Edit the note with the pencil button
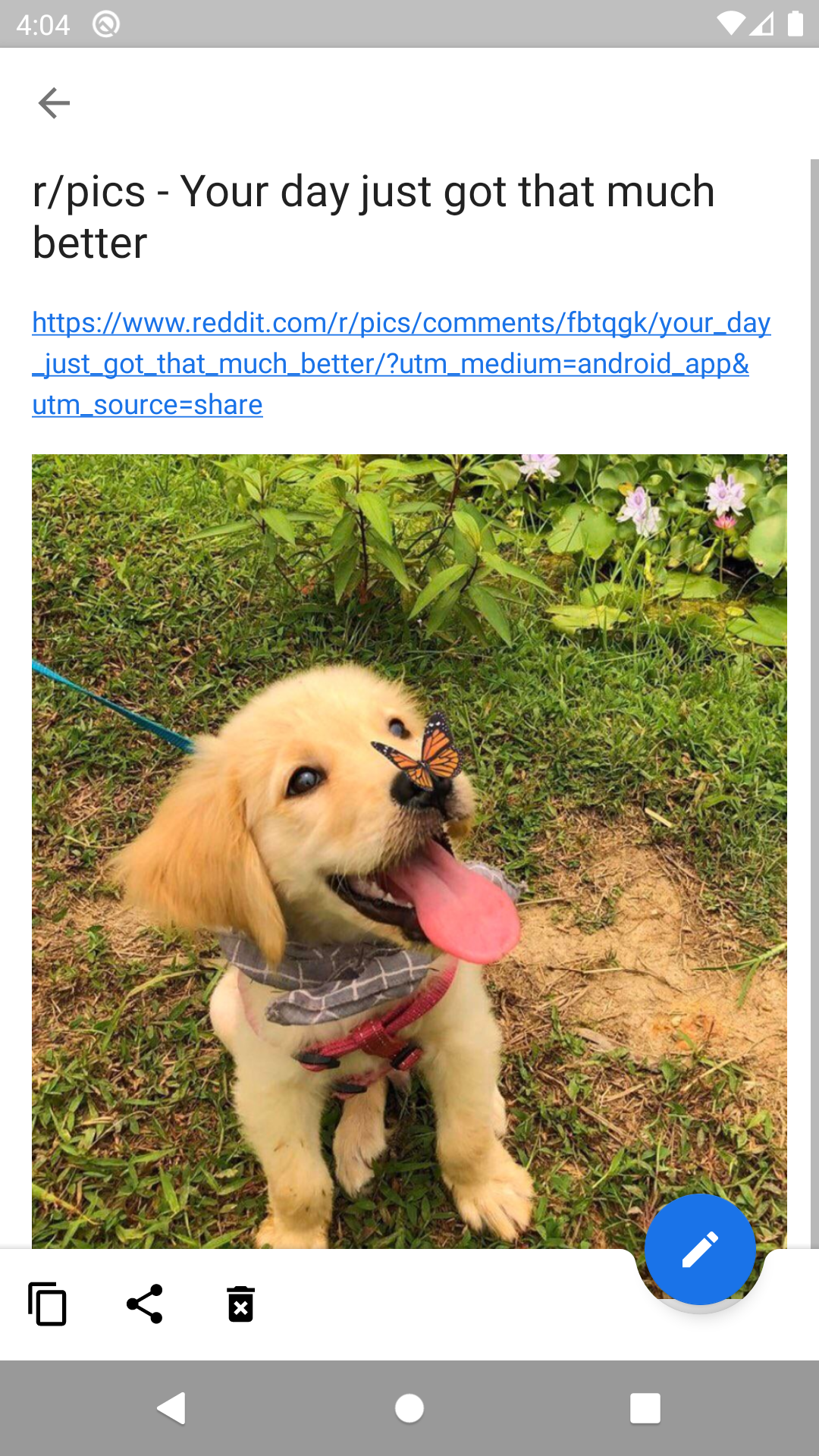This screenshot has width=819, height=1456. pyautogui.click(x=700, y=1250)
